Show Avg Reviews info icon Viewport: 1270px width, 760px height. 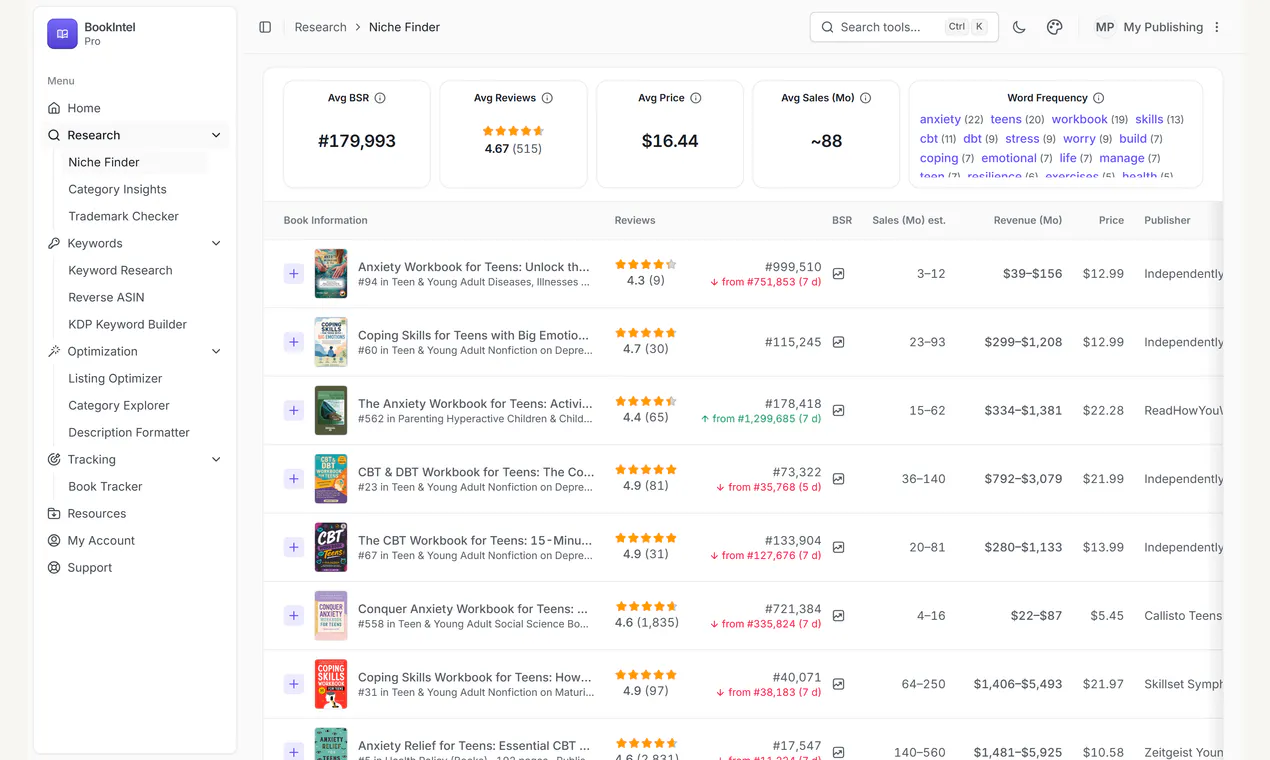coord(547,98)
